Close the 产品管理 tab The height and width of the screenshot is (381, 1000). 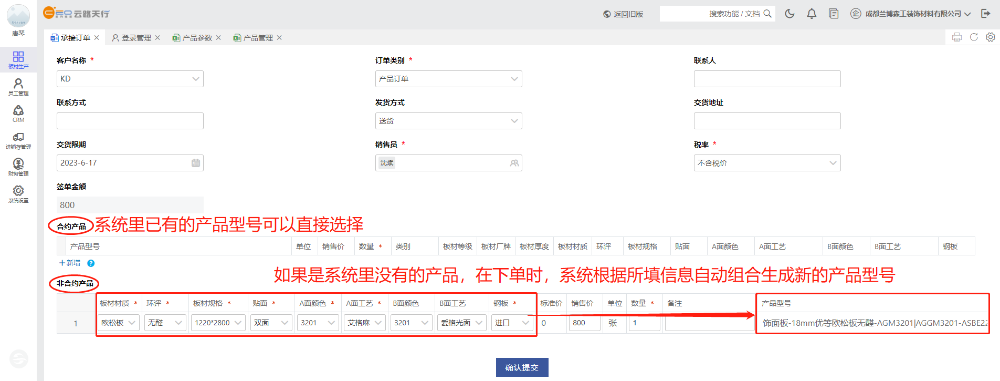tap(279, 38)
